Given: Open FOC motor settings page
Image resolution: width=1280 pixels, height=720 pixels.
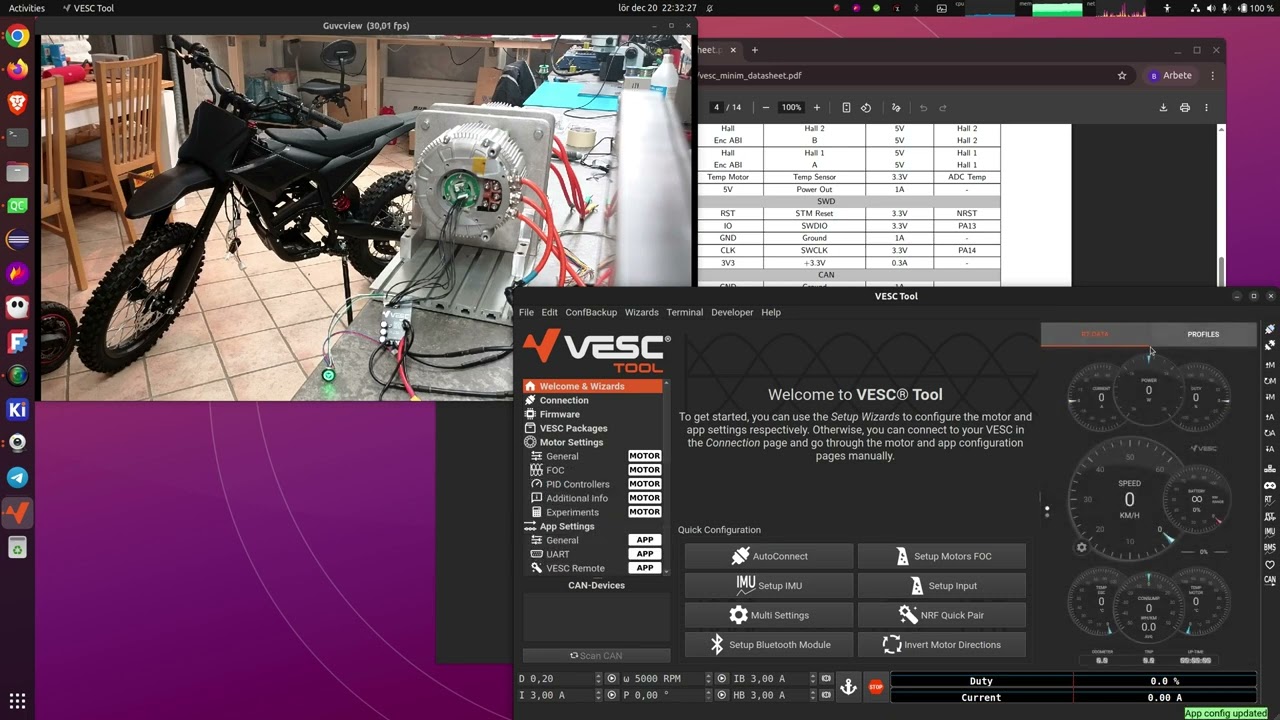Looking at the screenshot, I should coord(592,470).
